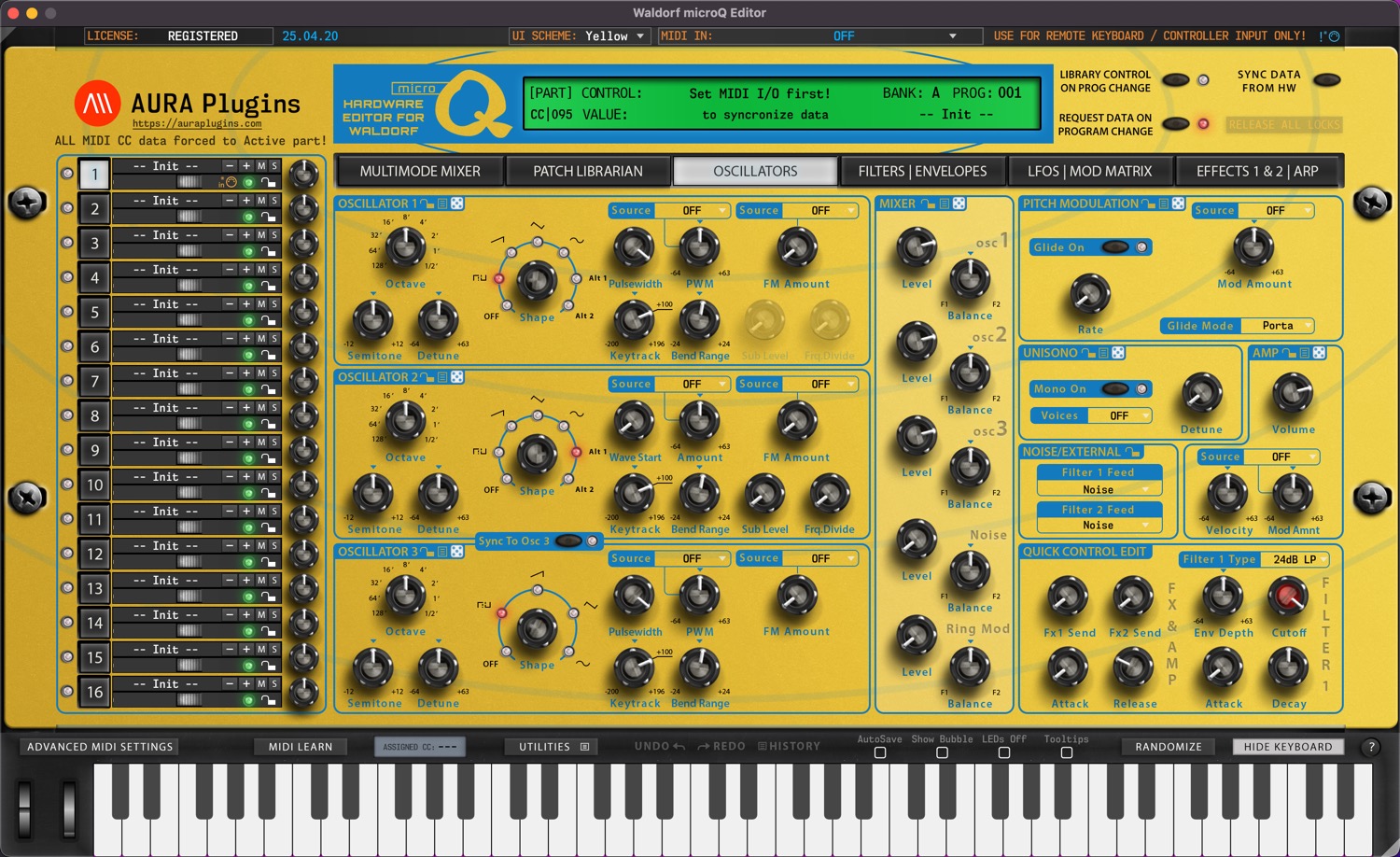Switch to the LFOs | Mod Matrix tab
Image resolution: width=1400 pixels, height=857 pixels.
(1089, 172)
